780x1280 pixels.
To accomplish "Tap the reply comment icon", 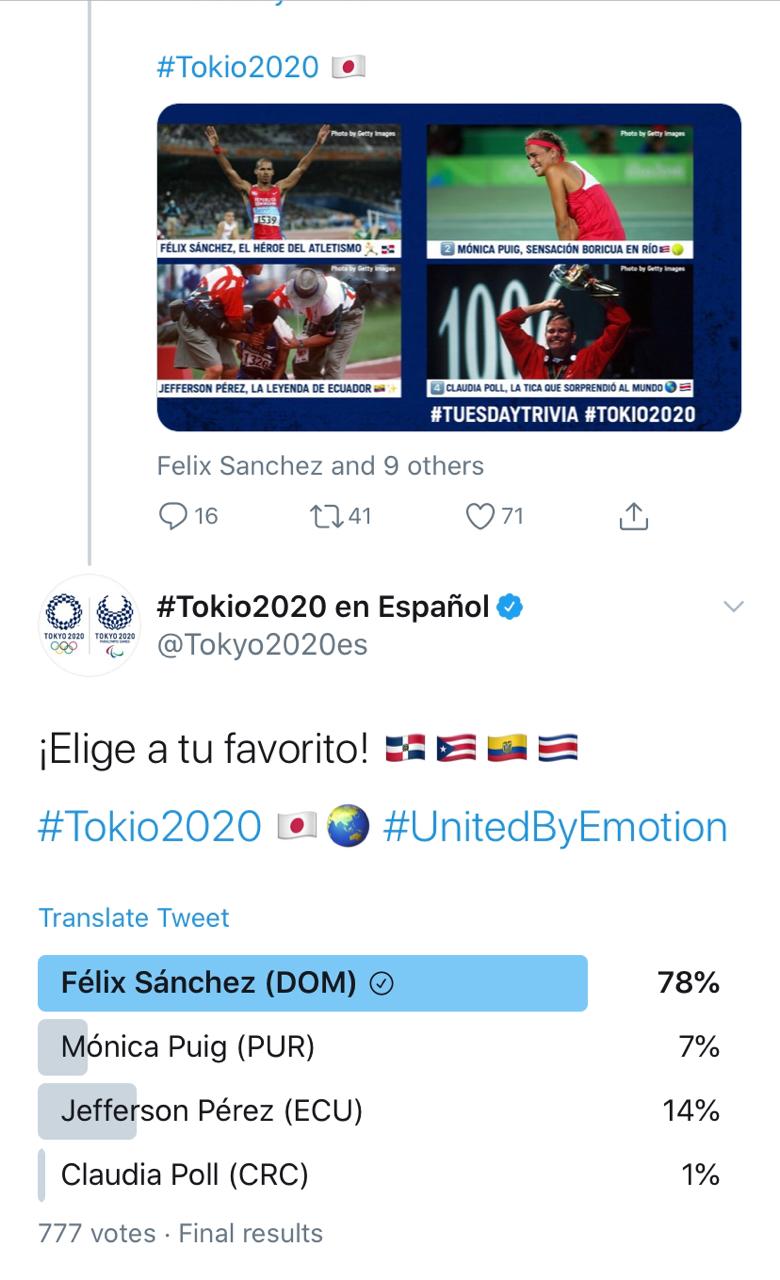I will point(174,516).
